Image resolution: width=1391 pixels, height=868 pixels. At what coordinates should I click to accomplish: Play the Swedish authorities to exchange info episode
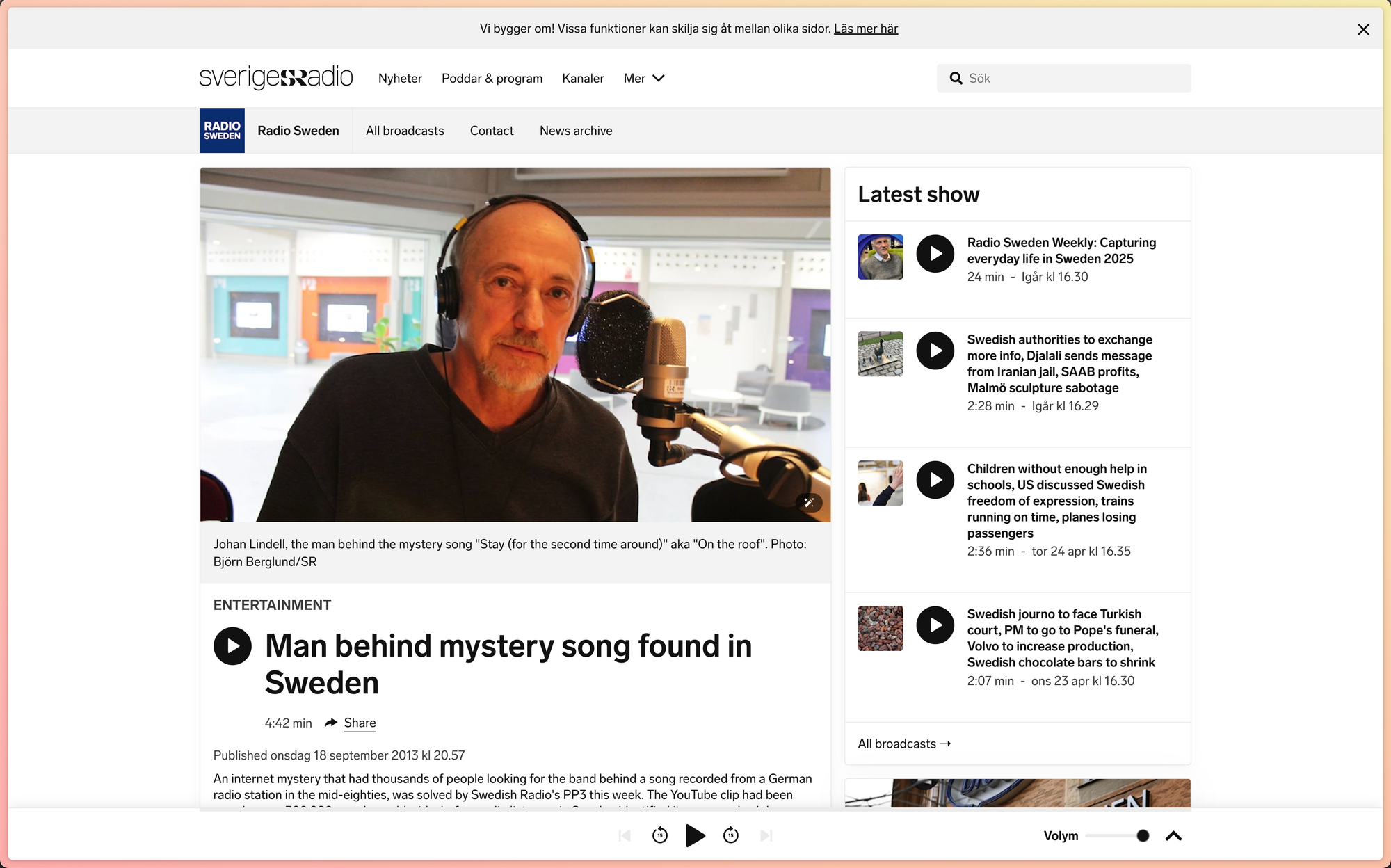click(x=935, y=351)
